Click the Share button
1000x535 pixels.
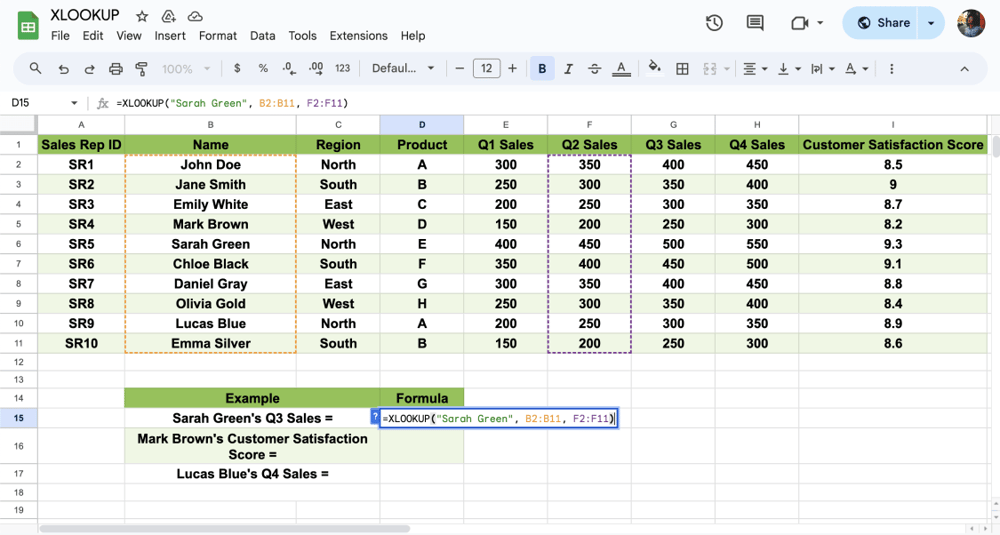point(882,23)
